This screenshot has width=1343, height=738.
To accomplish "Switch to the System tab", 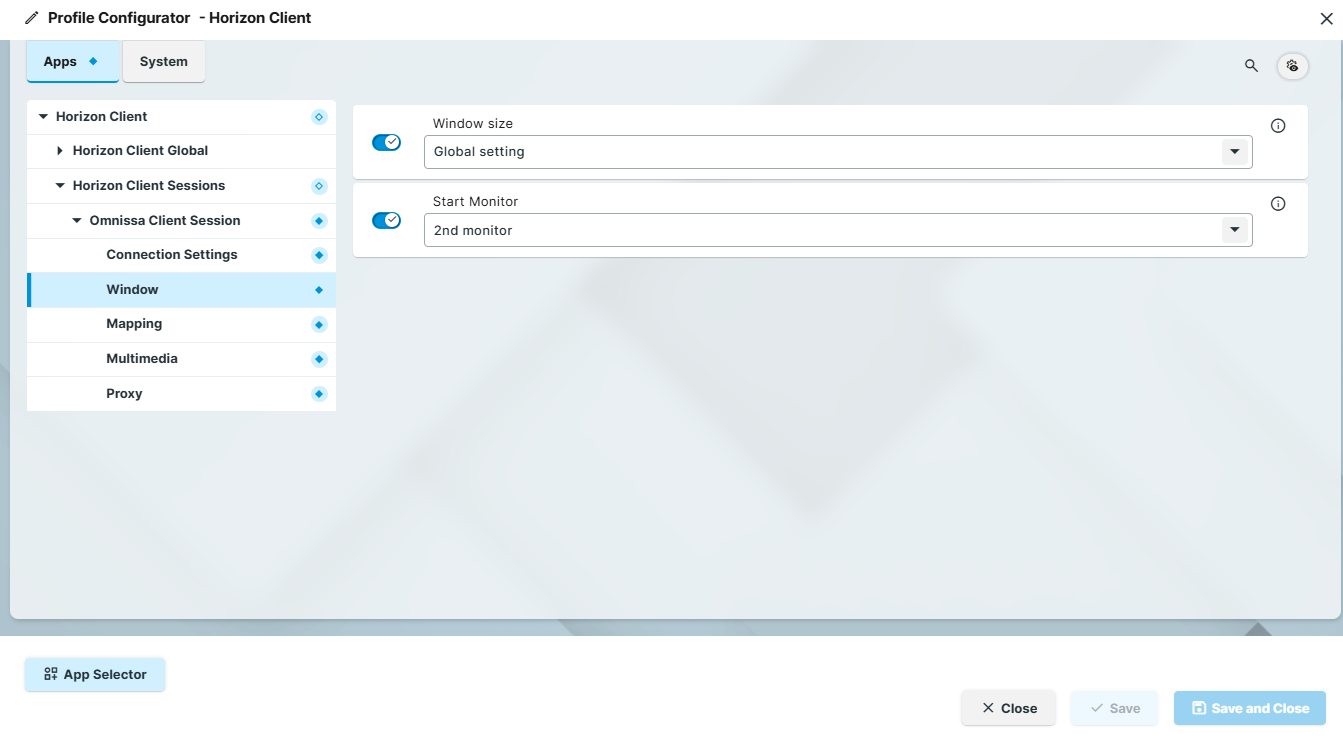I will [x=163, y=61].
